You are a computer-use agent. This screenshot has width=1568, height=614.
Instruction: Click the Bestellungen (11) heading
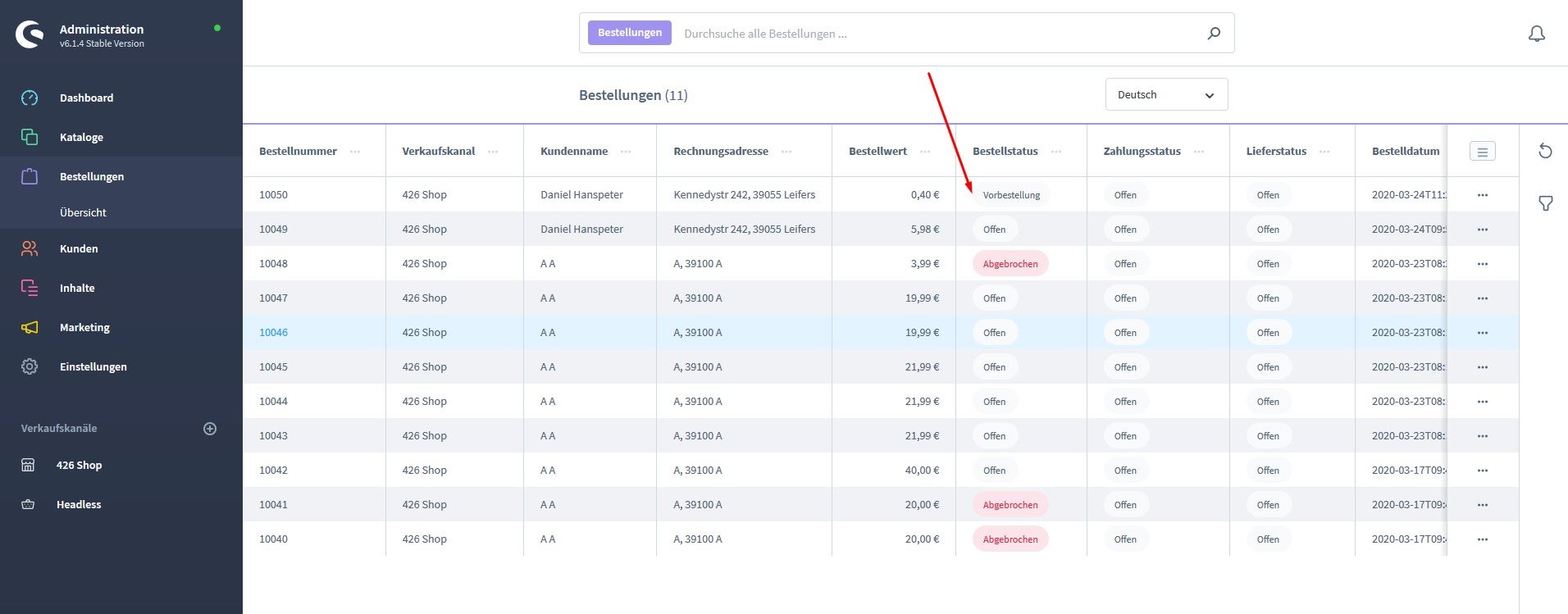[x=633, y=95]
